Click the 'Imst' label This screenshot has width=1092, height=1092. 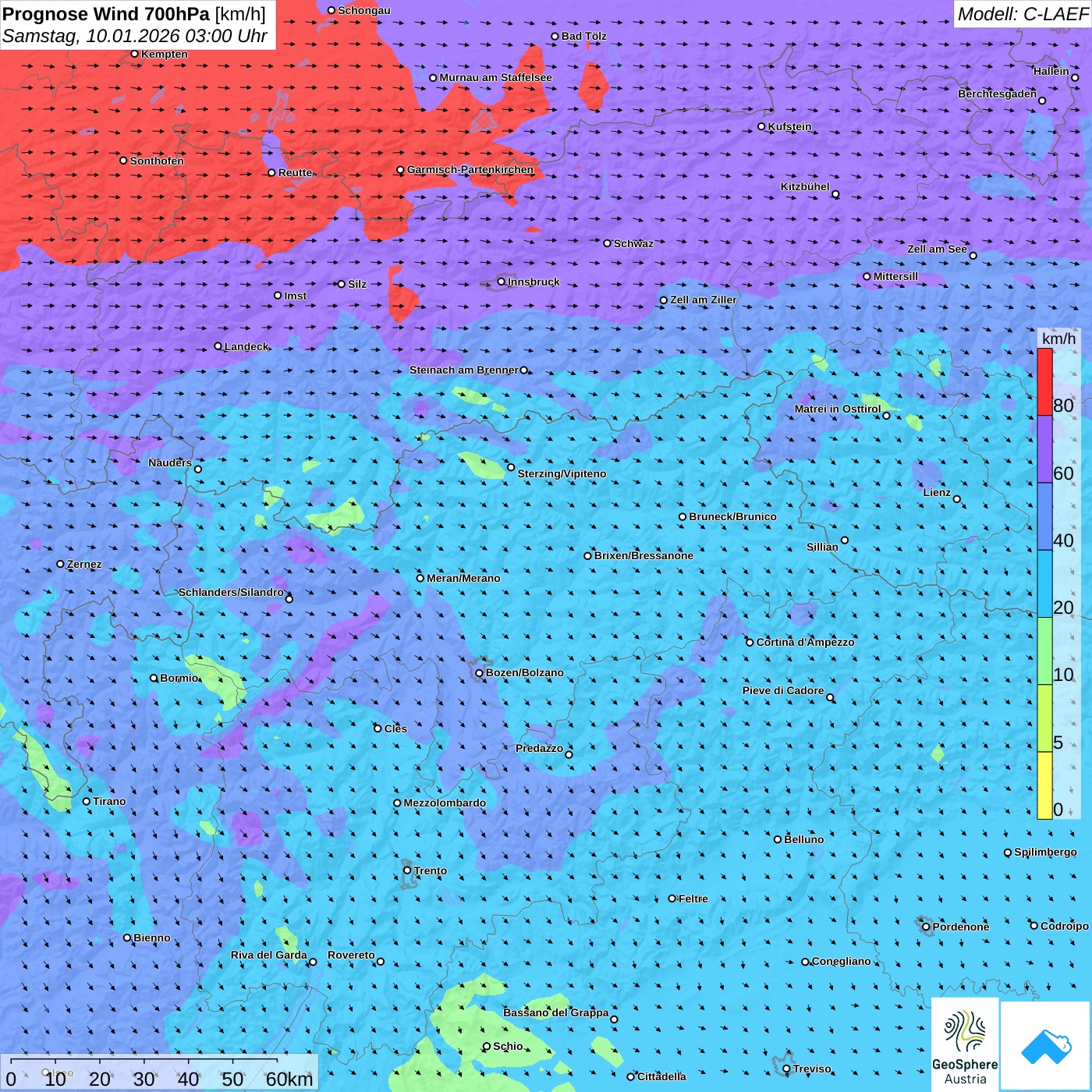(x=296, y=296)
